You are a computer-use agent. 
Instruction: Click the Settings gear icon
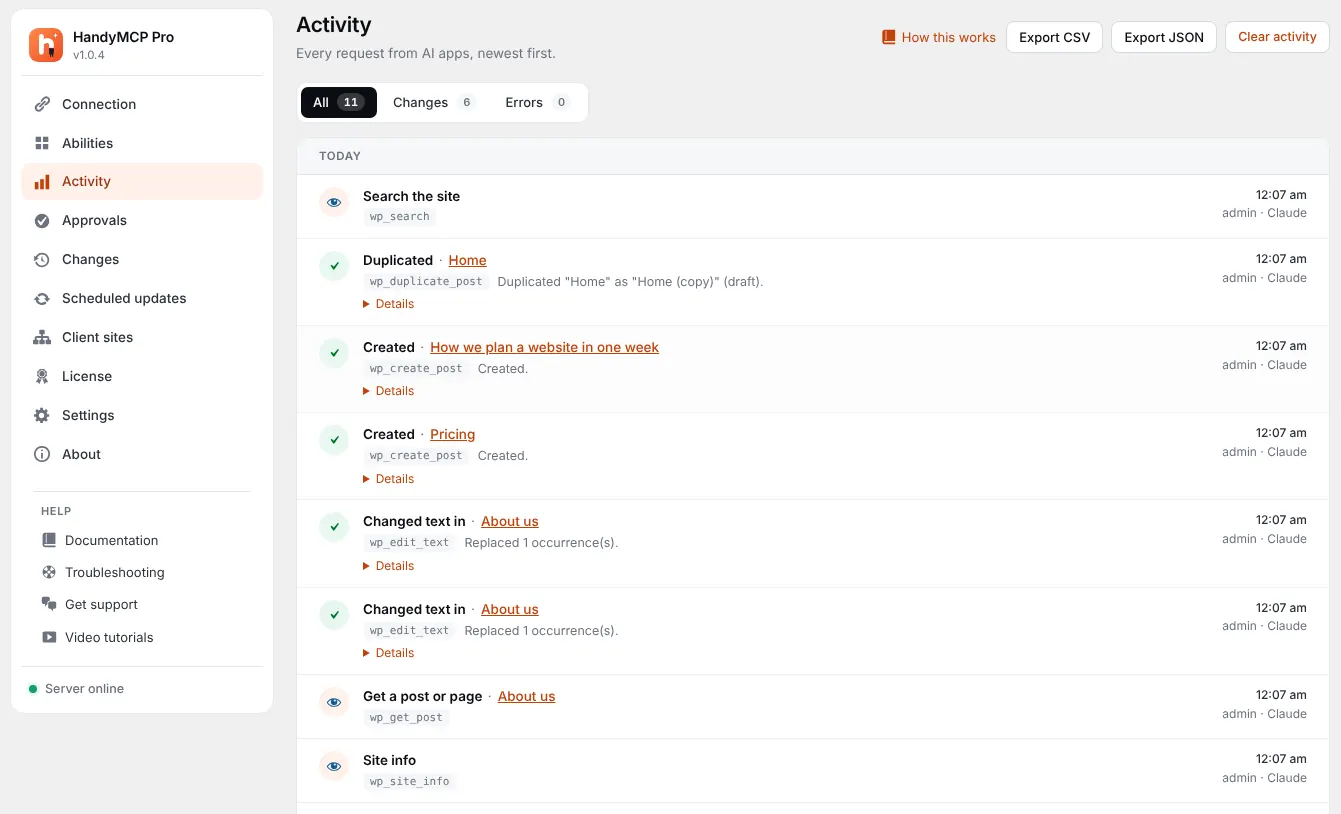[42, 416]
